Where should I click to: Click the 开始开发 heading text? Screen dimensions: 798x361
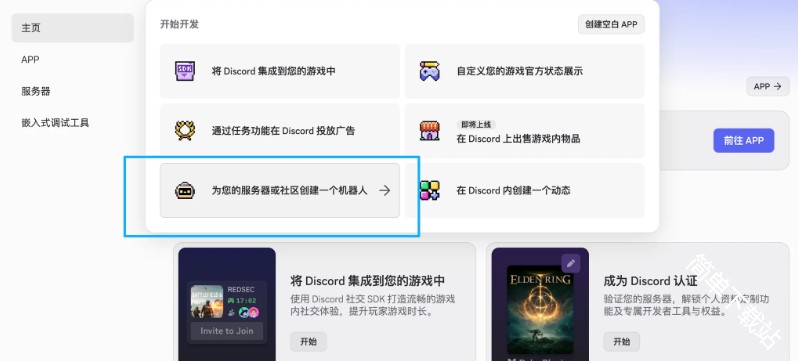coord(179,24)
